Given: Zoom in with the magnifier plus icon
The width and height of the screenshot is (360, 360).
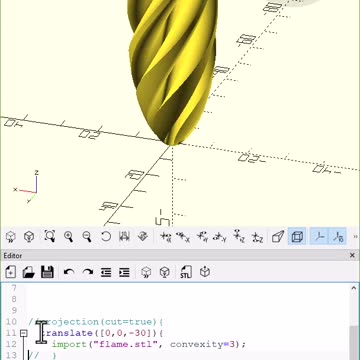Looking at the screenshot, I should pyautogui.click(x=69, y=237).
